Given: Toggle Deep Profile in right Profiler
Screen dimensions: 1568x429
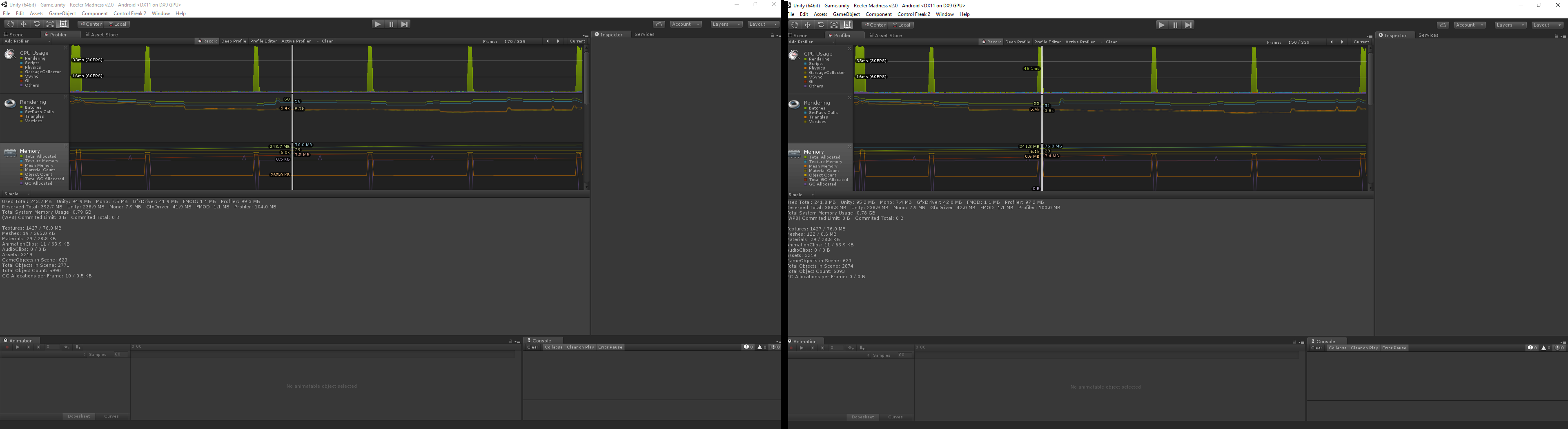Looking at the screenshot, I should [x=1018, y=42].
